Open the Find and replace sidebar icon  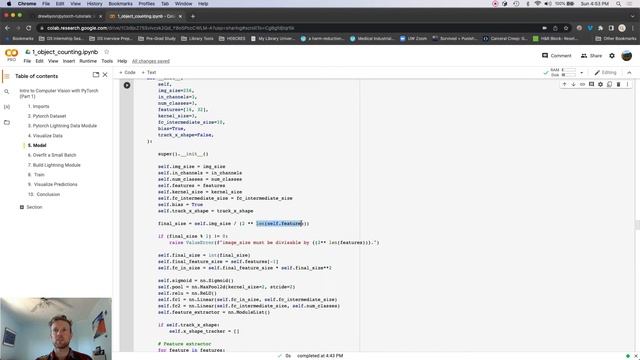pos(7,91)
